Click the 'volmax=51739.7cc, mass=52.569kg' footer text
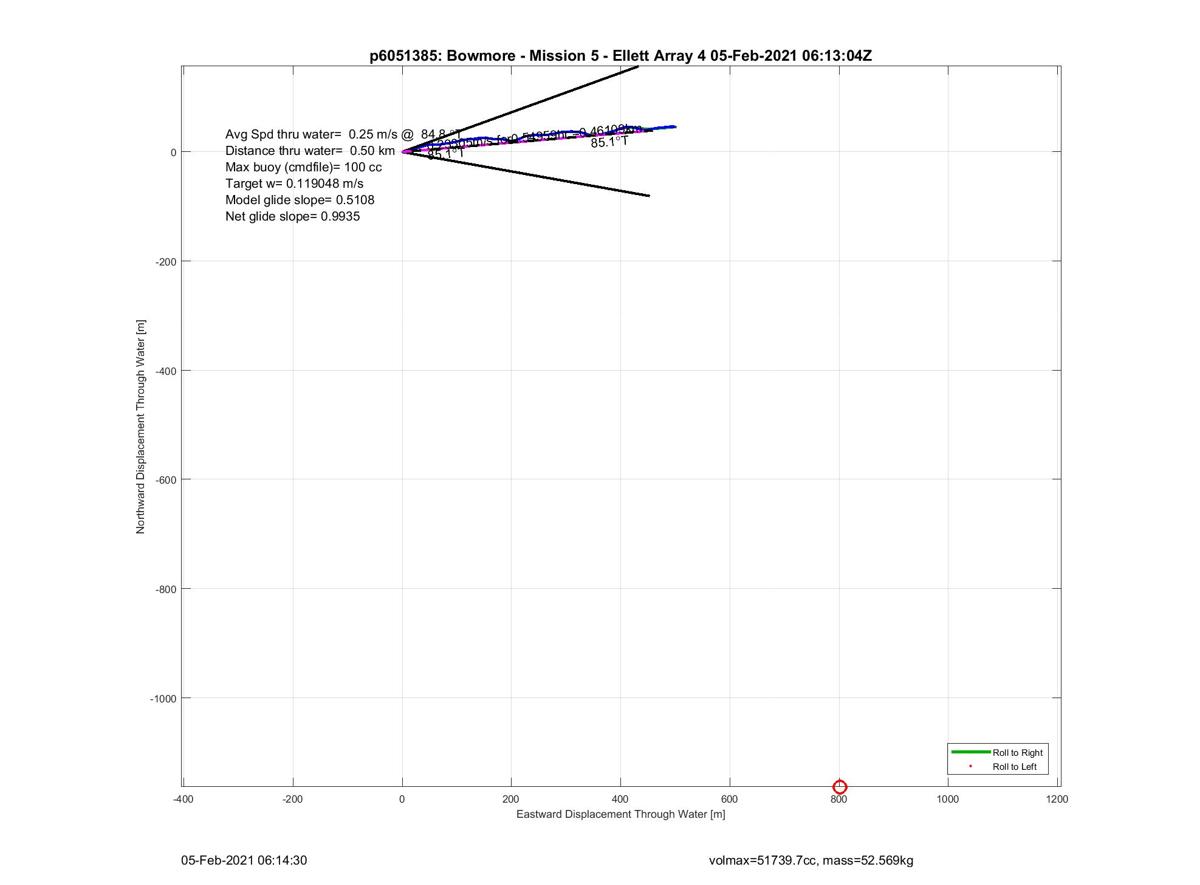 810,860
